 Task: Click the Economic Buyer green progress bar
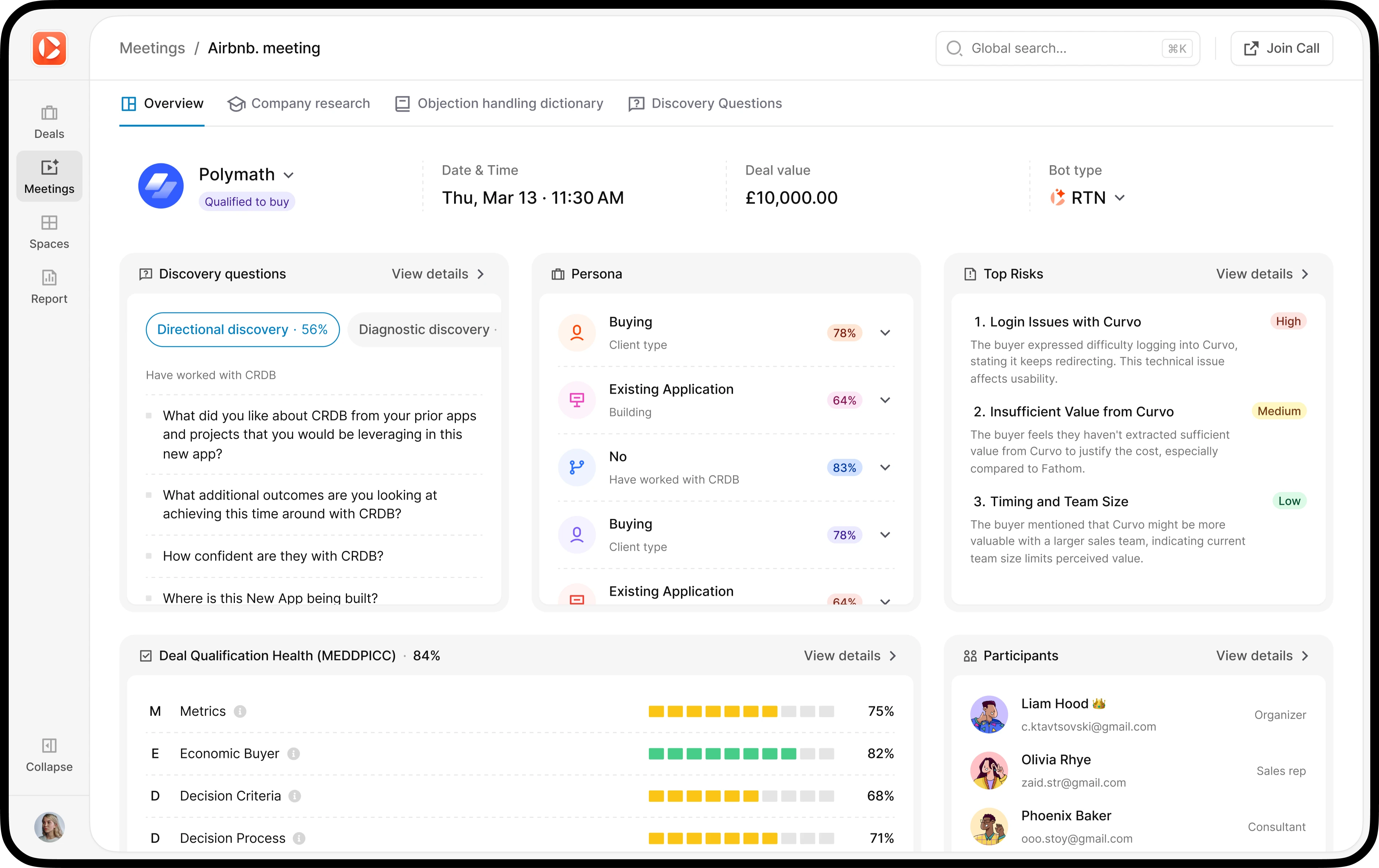click(741, 754)
